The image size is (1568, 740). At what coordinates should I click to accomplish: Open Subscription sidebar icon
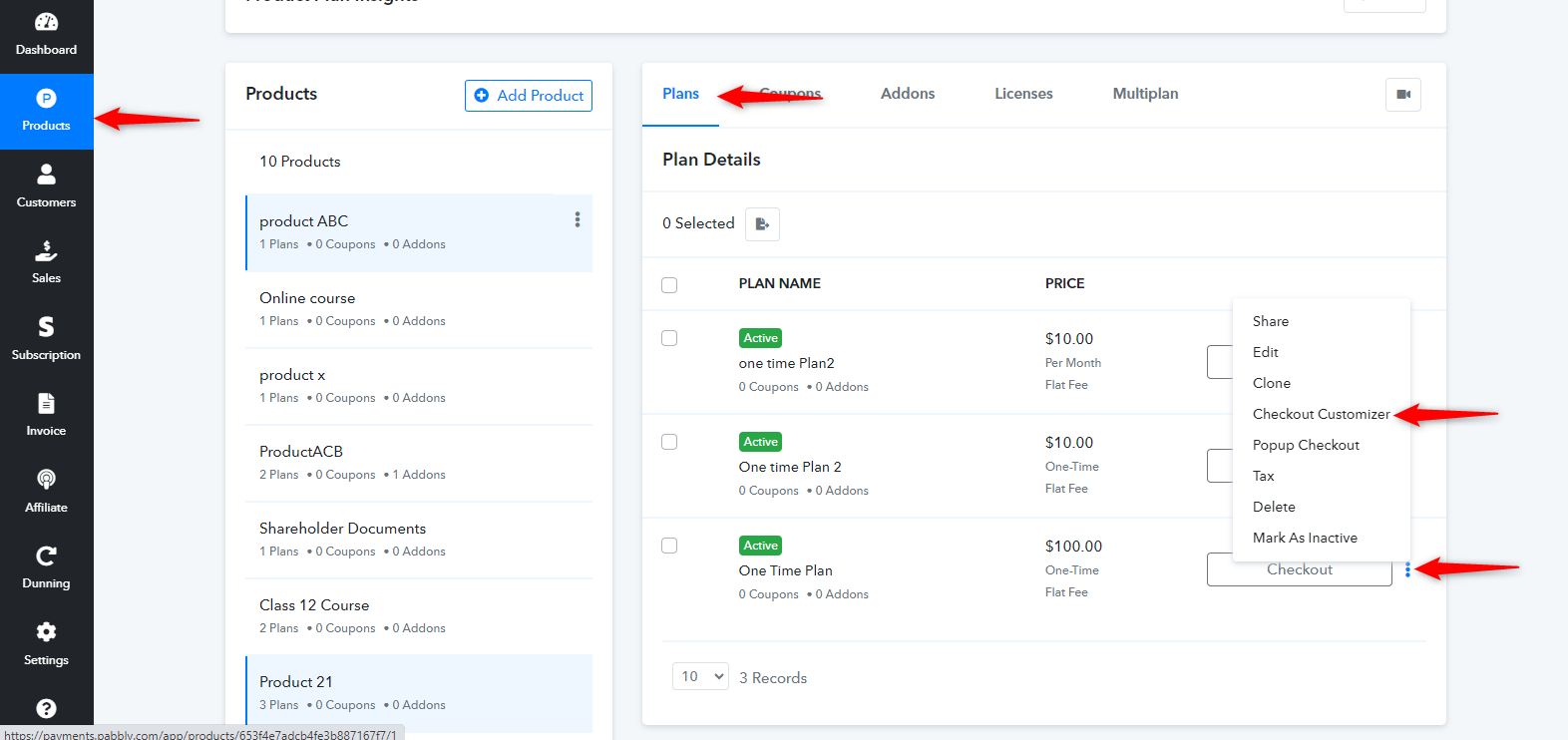[46, 326]
